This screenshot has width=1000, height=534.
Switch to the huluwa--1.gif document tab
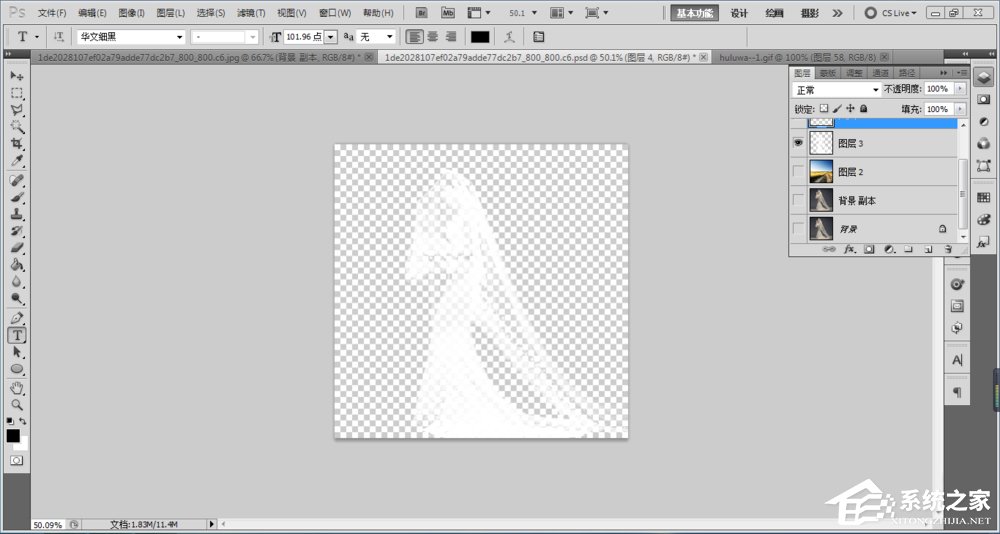tap(797, 57)
